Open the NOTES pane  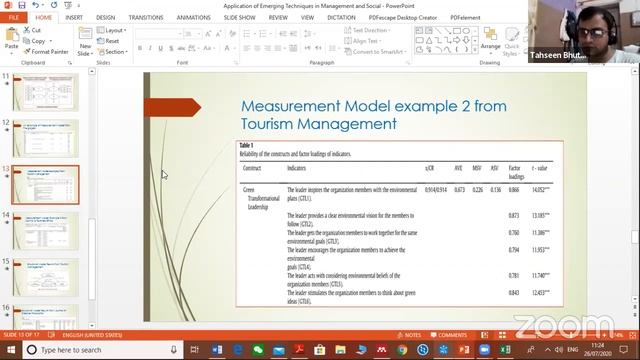[x=409, y=335]
